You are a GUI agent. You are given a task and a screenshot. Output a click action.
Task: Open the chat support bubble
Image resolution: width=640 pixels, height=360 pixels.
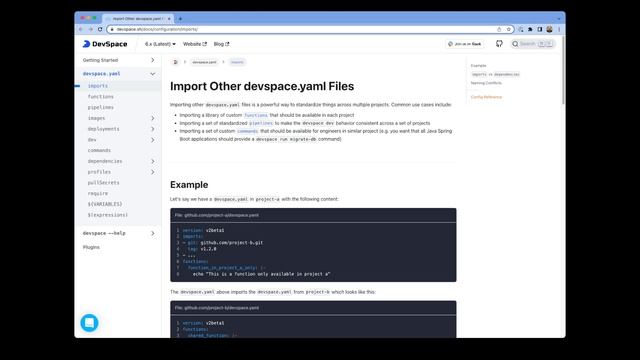[x=89, y=323]
